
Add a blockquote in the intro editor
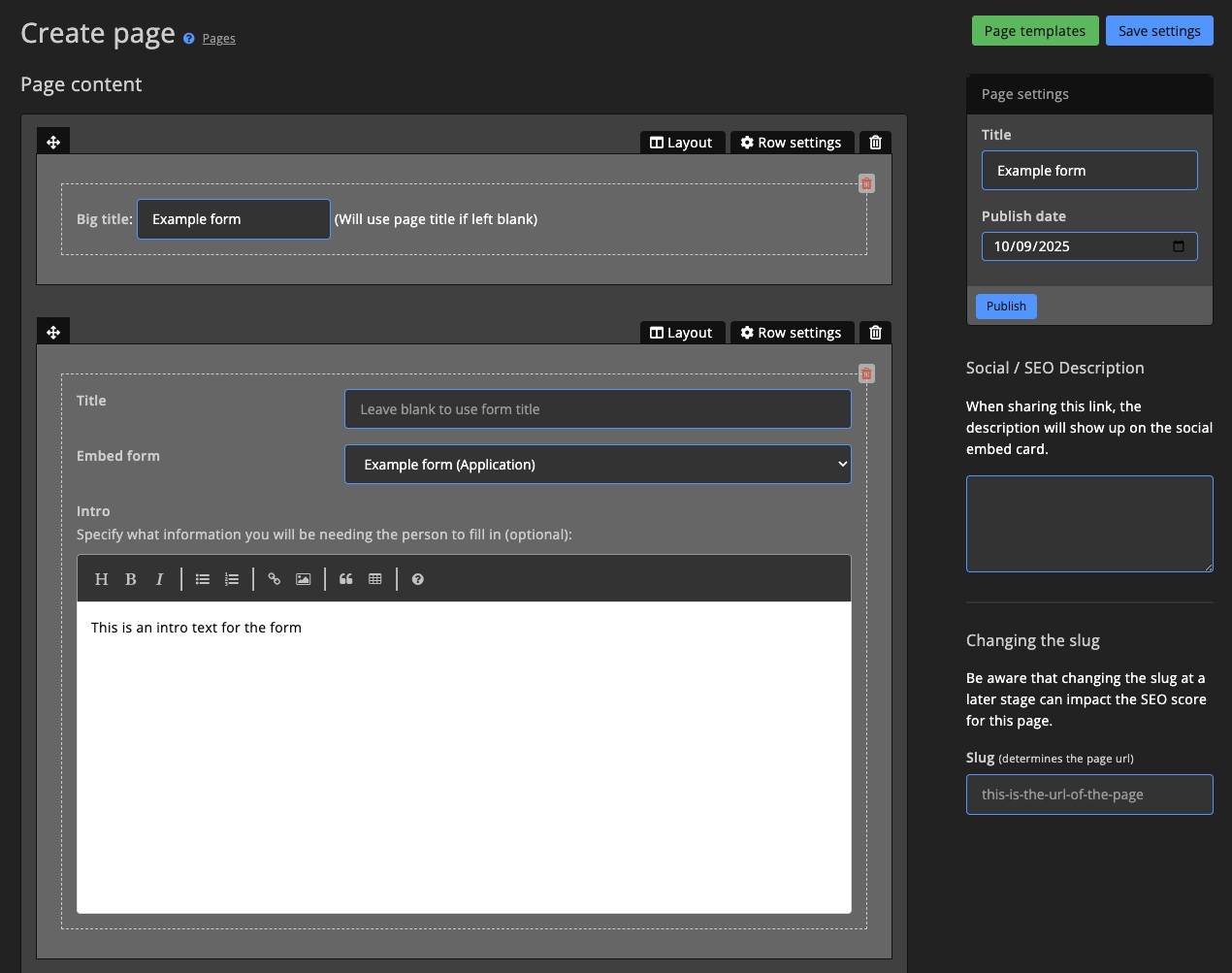pyautogui.click(x=345, y=578)
